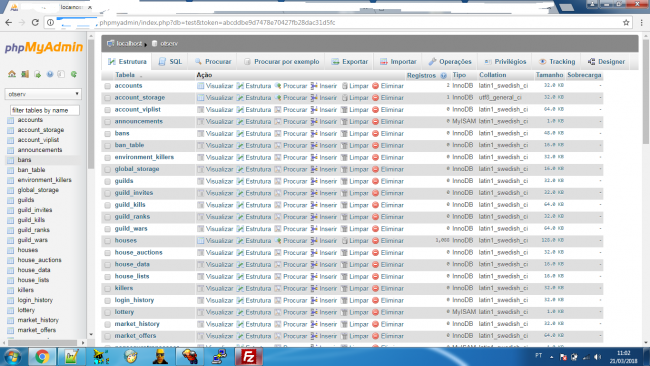Check the accounts table checkbox

point(108,86)
